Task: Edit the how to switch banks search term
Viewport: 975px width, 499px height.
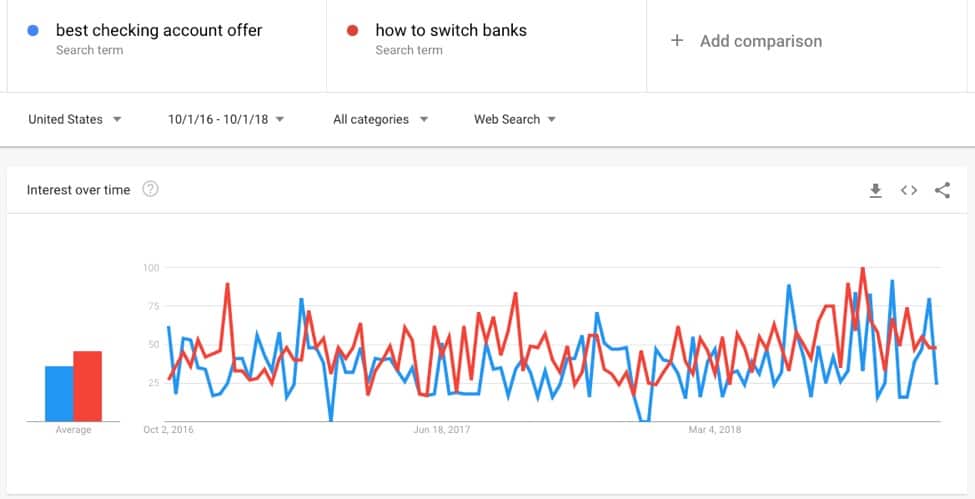Action: (451, 30)
